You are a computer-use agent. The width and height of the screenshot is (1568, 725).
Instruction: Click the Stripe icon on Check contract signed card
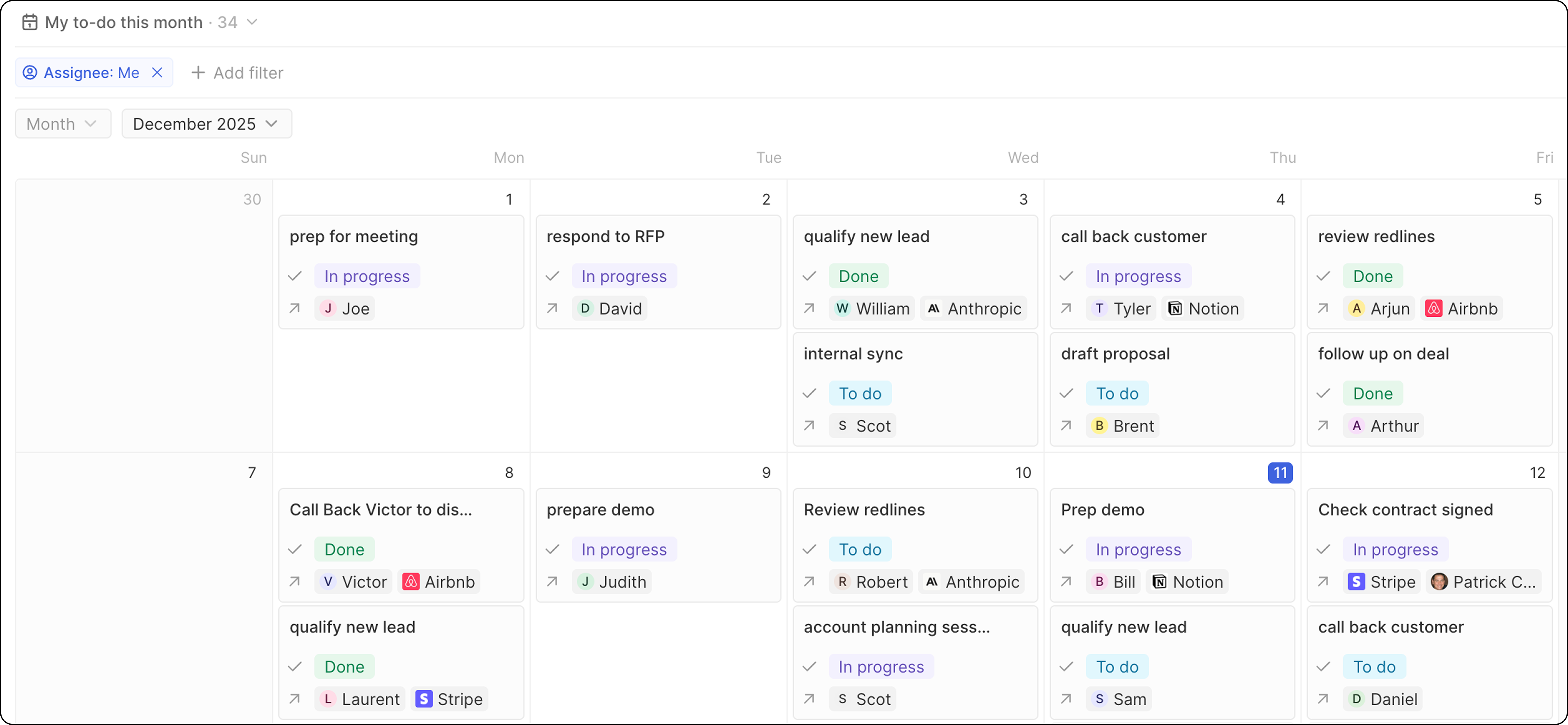[x=1356, y=582]
